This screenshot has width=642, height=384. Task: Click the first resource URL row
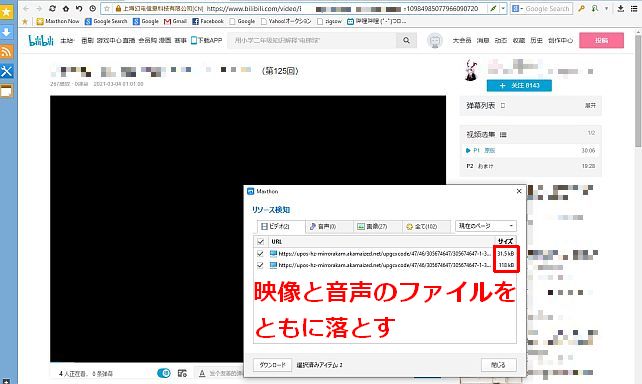coord(385,253)
